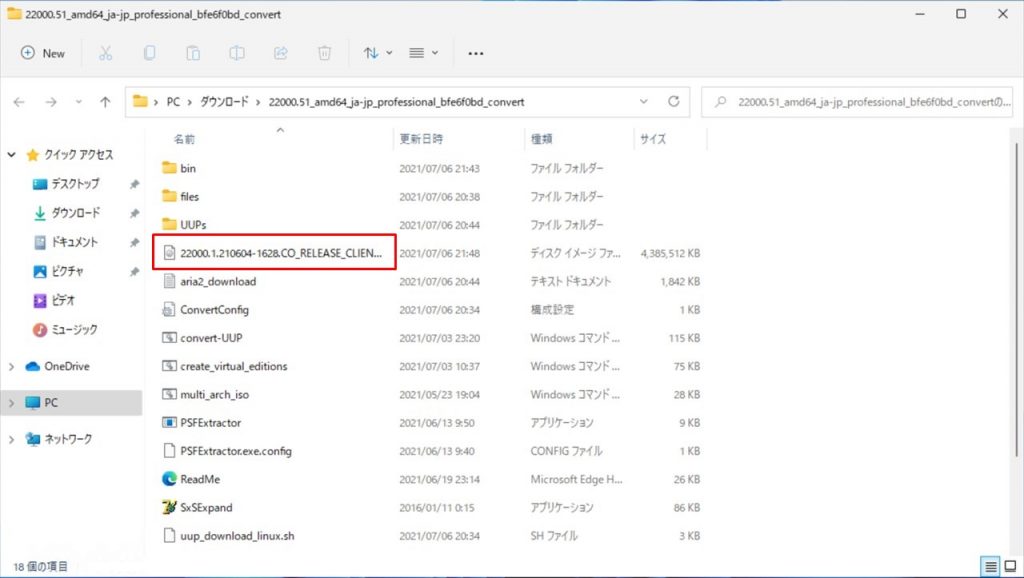Open ダウンロード in the sidebar
The height and width of the screenshot is (578, 1024).
tap(76, 213)
